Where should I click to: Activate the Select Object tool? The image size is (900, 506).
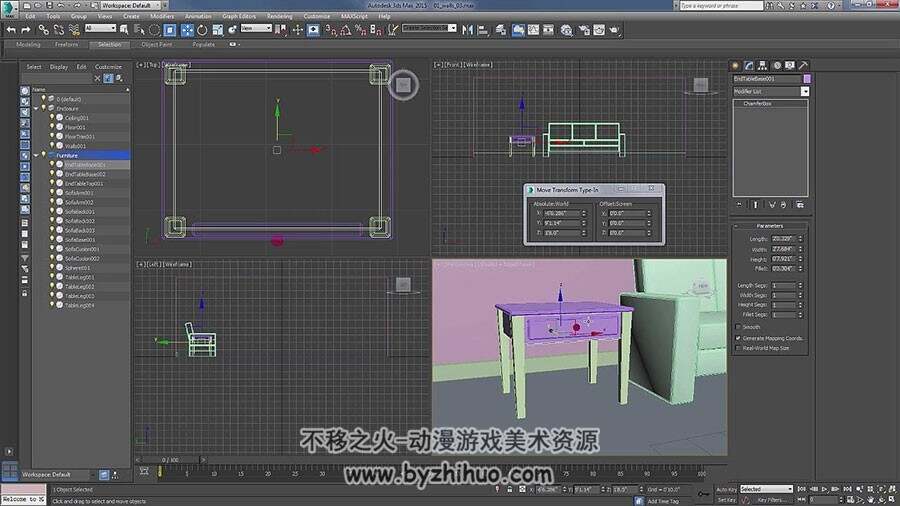pos(124,29)
